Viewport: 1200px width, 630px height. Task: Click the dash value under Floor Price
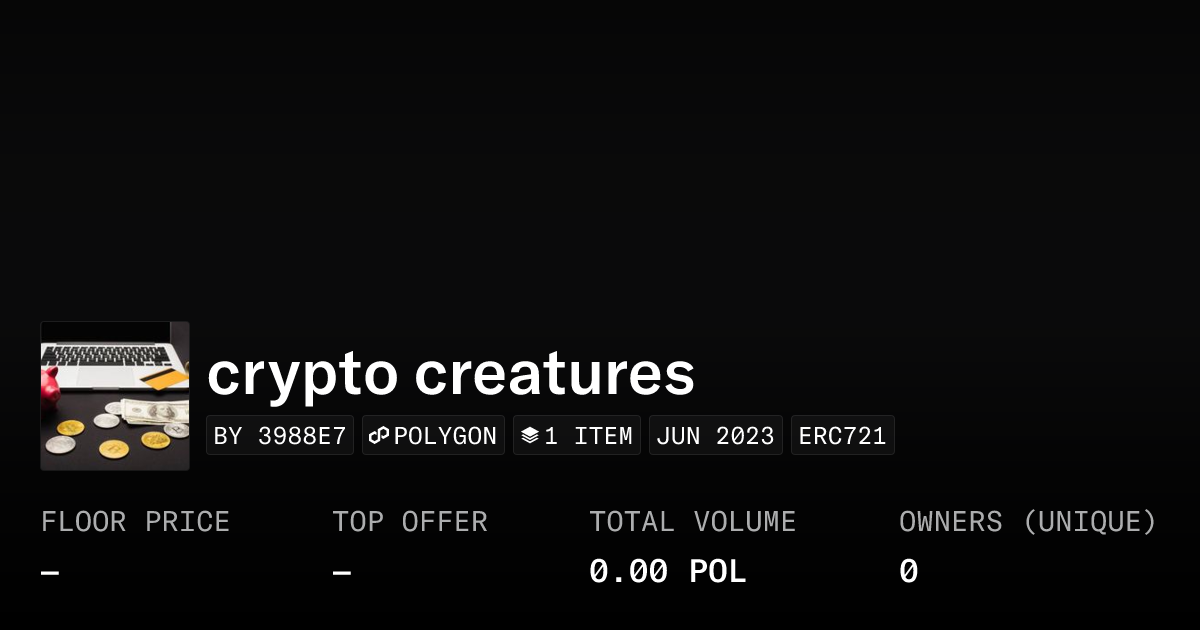tap(50, 572)
